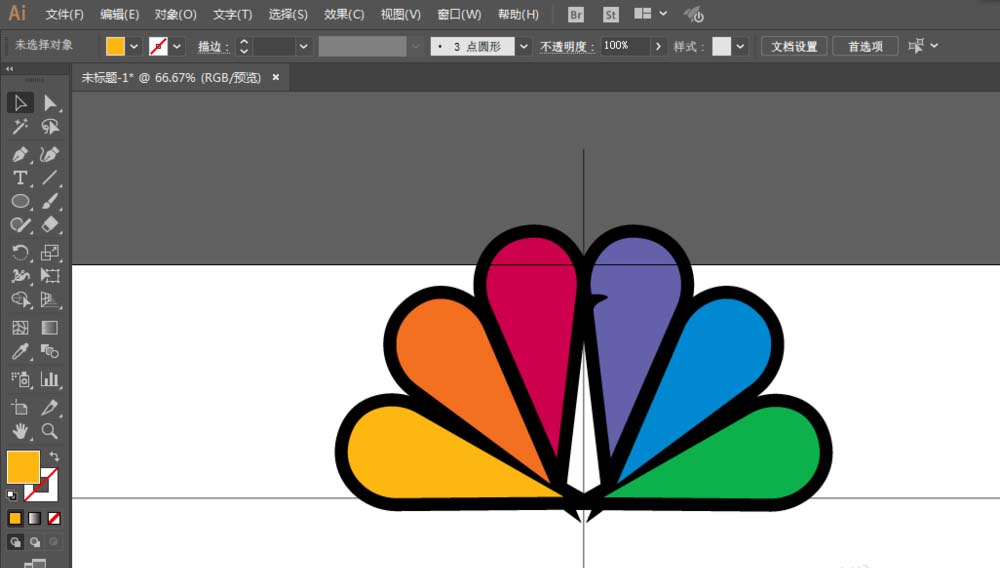
Task: Select the Warp tool
Action: coord(20,276)
